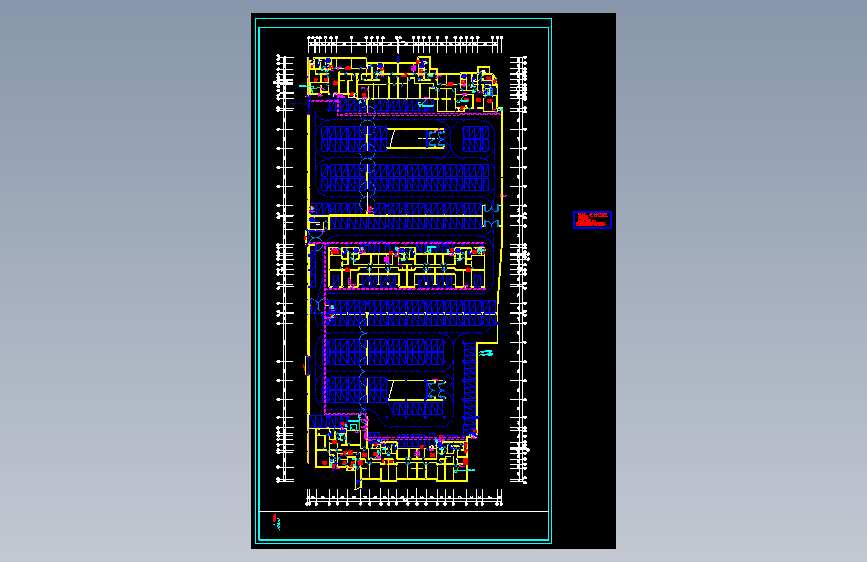Click the red text block in blue frame
The height and width of the screenshot is (562, 867).
(x=592, y=220)
